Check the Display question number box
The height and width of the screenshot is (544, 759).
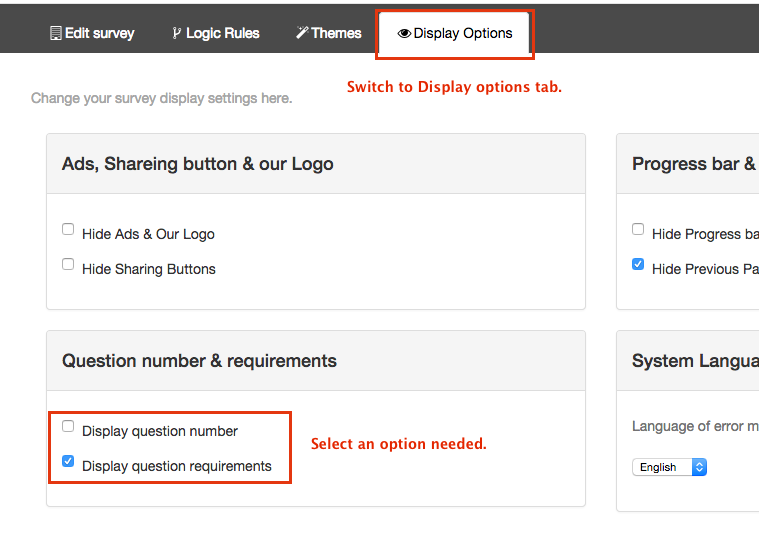click(68, 426)
